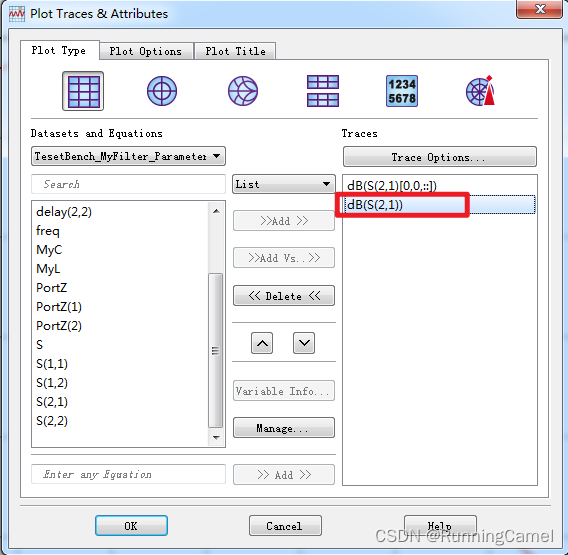The width and height of the screenshot is (568, 555).
Task: Click scrollbar down arrow in variable list
Action: 216,437
